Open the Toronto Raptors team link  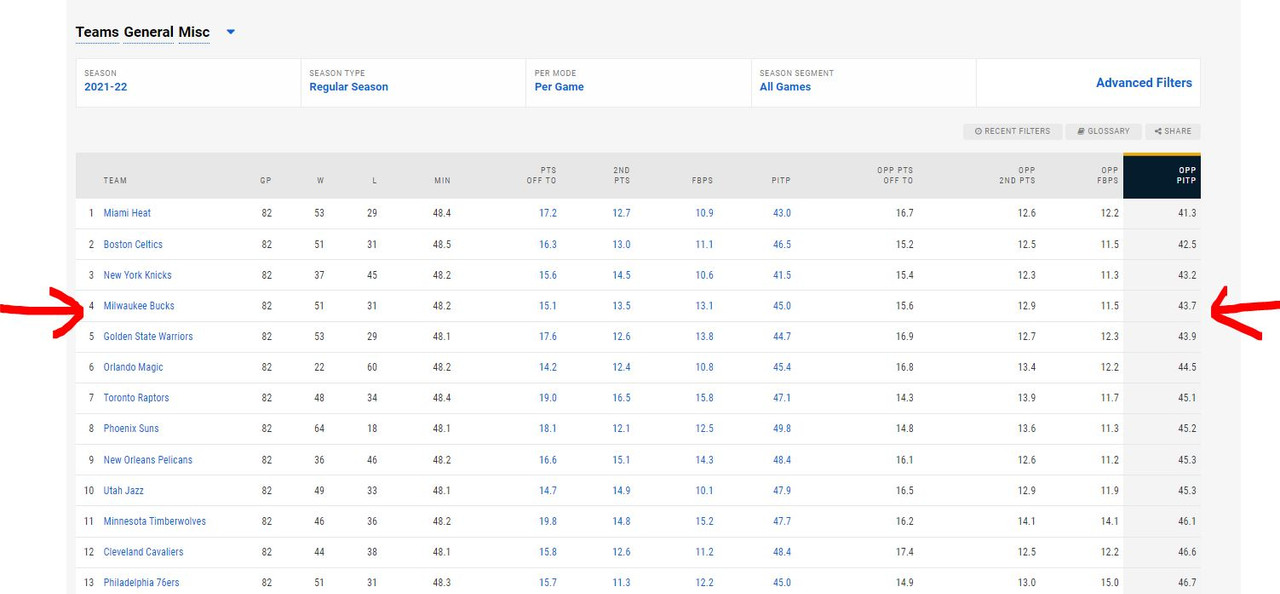pyautogui.click(x=136, y=398)
